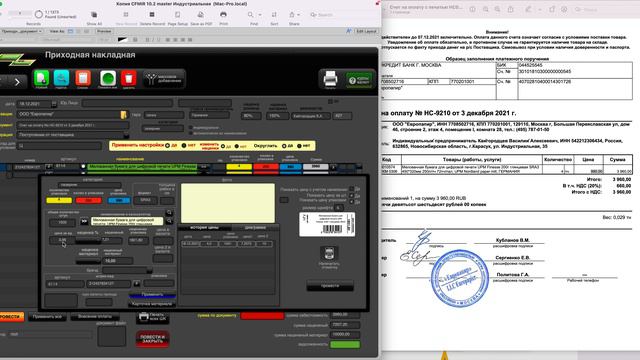Click the barcode label preview thumbnail

point(327,224)
